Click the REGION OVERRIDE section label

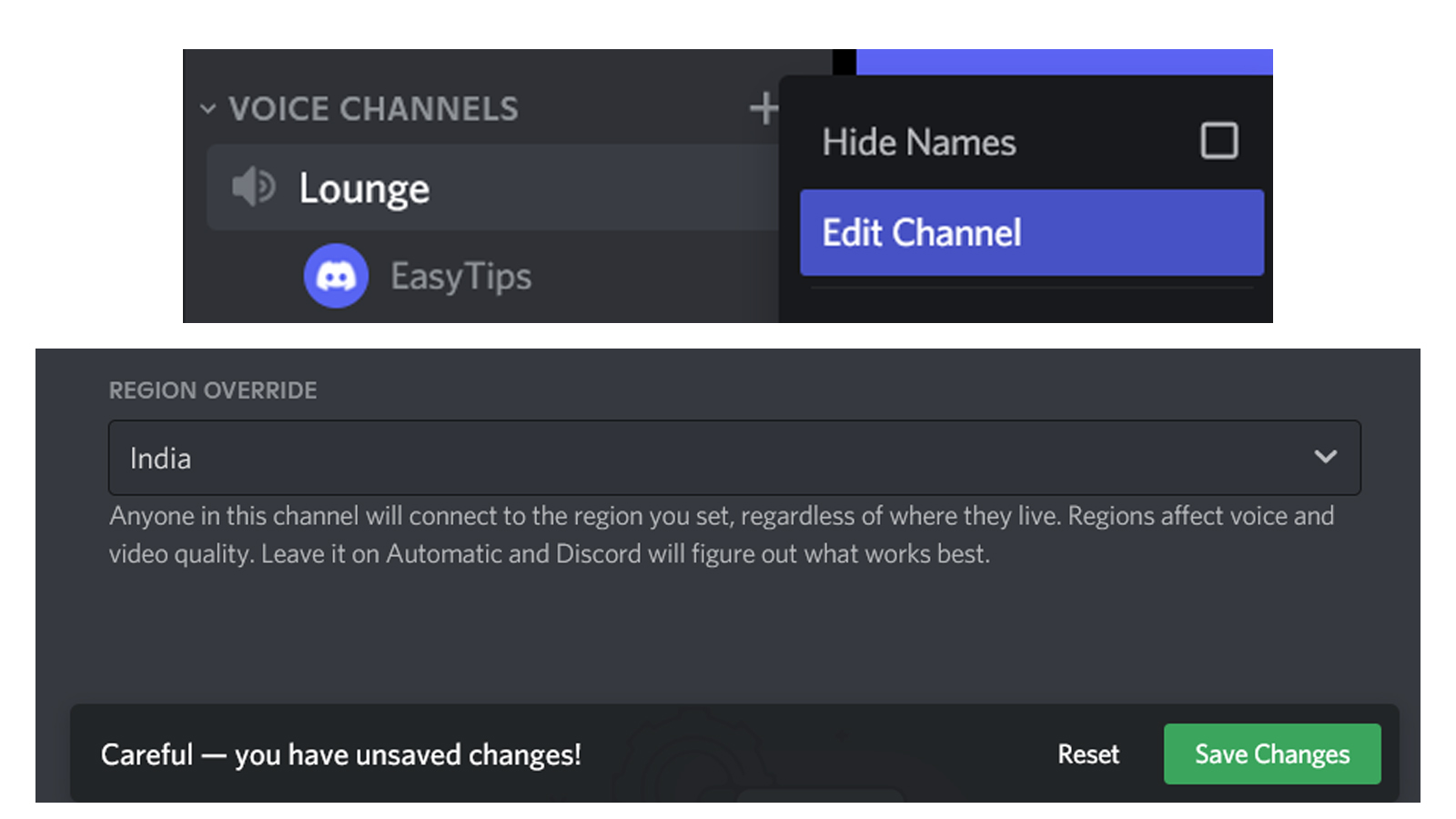pos(213,390)
